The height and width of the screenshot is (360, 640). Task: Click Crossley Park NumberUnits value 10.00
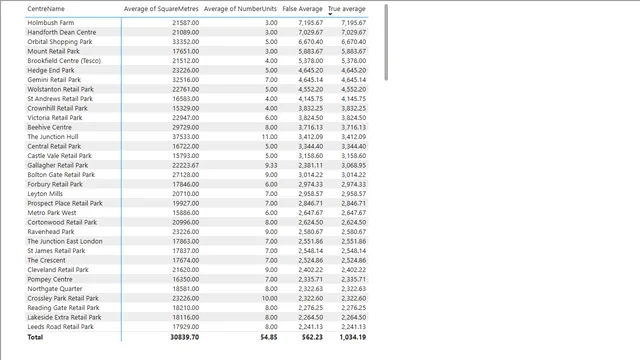pyautogui.click(x=269, y=298)
